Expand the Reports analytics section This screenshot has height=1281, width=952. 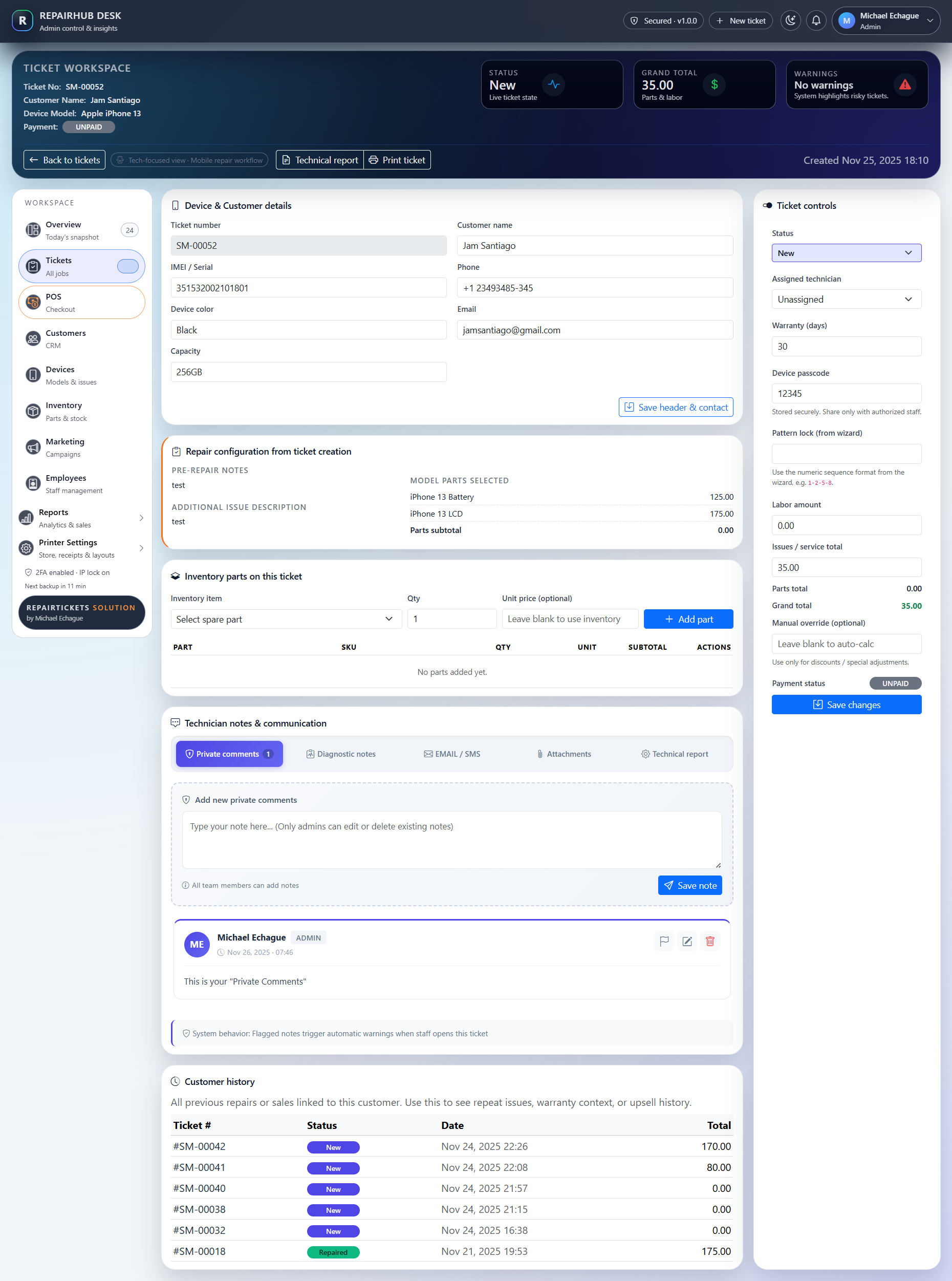81,517
